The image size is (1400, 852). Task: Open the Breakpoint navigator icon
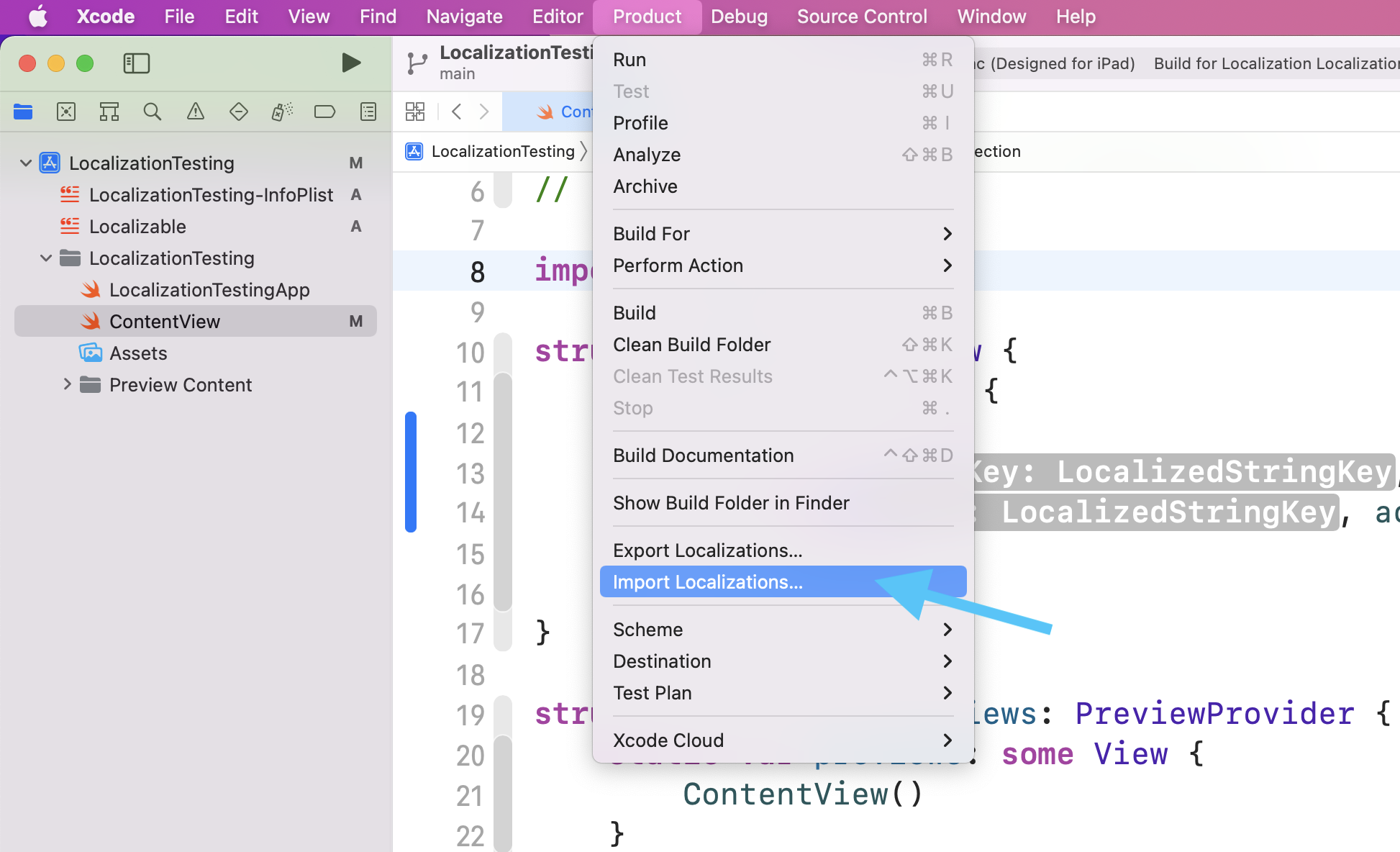click(x=325, y=112)
